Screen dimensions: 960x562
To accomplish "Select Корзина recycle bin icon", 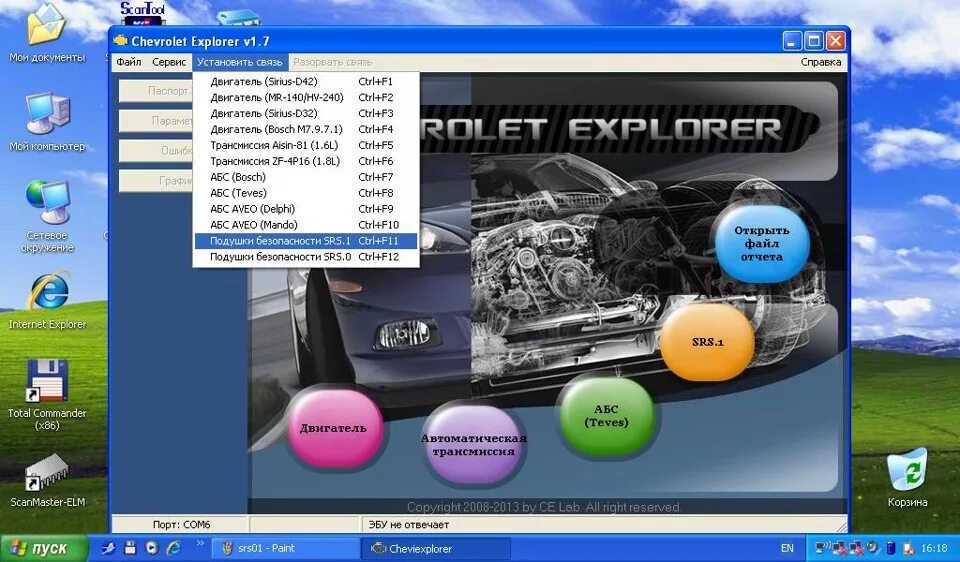I will [907, 478].
